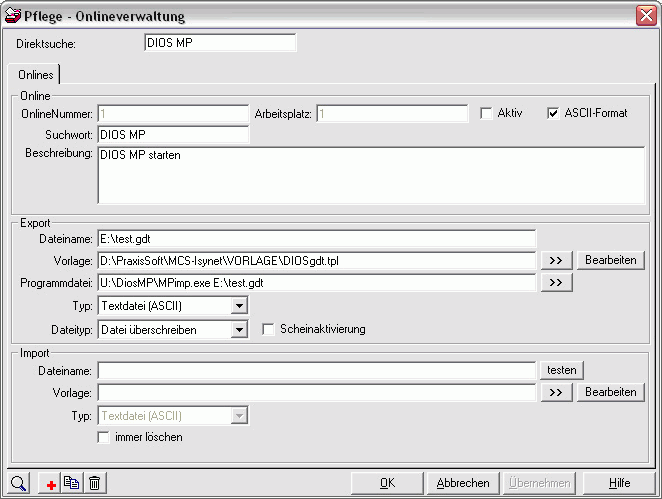Viewport: 662px width, 499px height.
Task: Browse for Programmdatei with >> button
Action: 556,282
